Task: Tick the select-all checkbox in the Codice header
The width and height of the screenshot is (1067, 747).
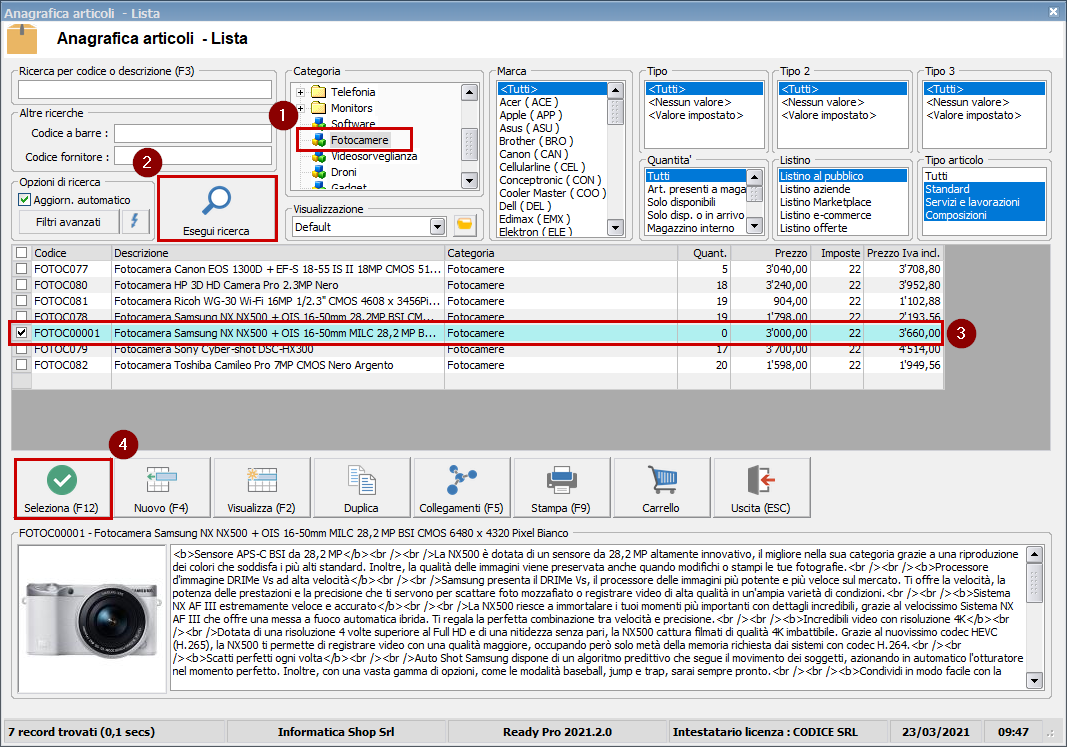Action: coord(22,253)
